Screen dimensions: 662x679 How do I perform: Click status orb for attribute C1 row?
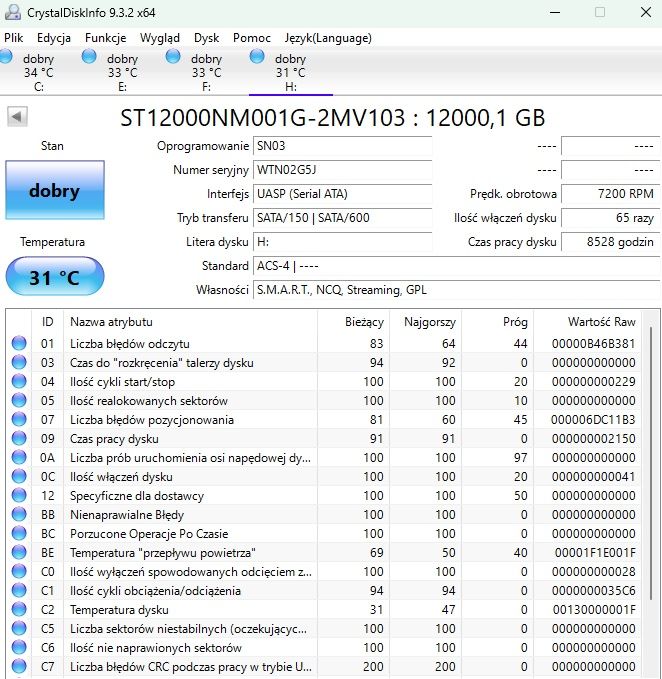(x=19, y=591)
